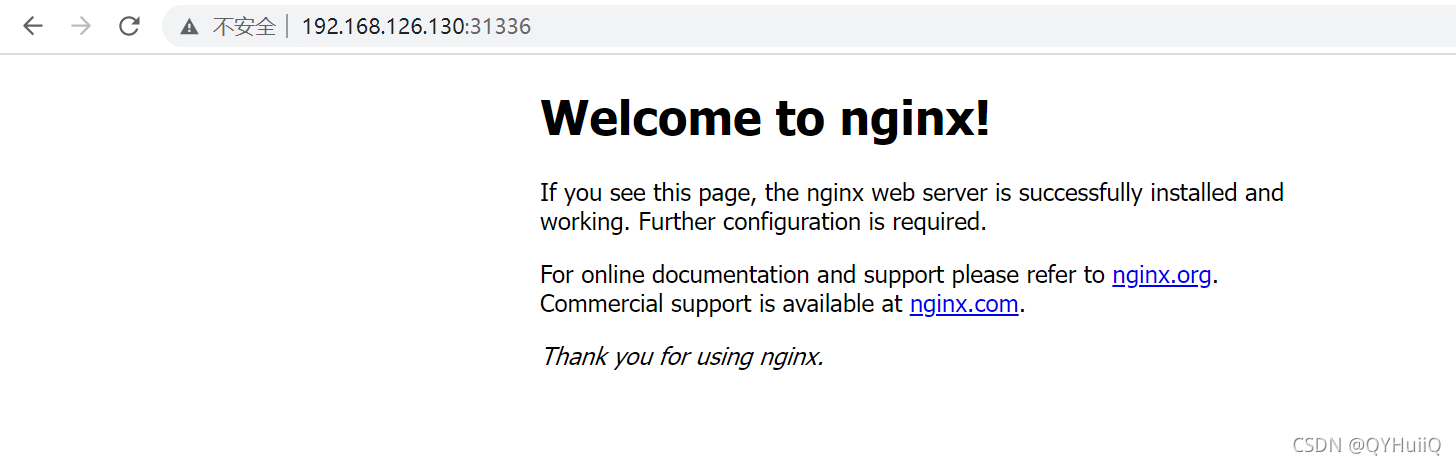Viewport: 1456px width, 466px height.
Task: Click the browser back arrow
Action: pos(33,27)
